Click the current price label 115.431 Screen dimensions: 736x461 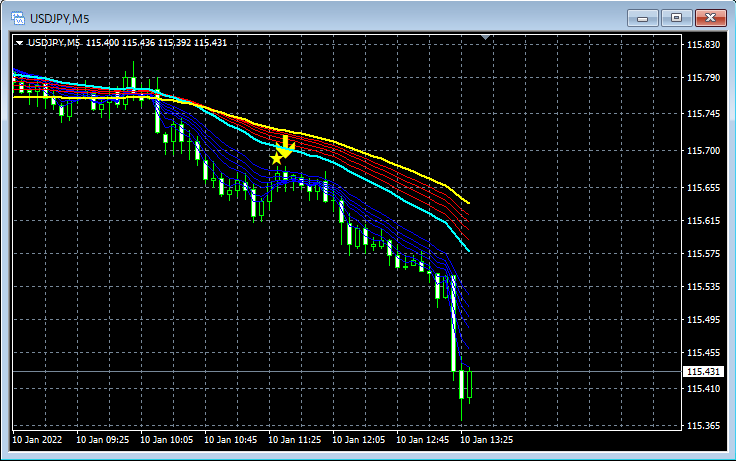click(x=703, y=371)
